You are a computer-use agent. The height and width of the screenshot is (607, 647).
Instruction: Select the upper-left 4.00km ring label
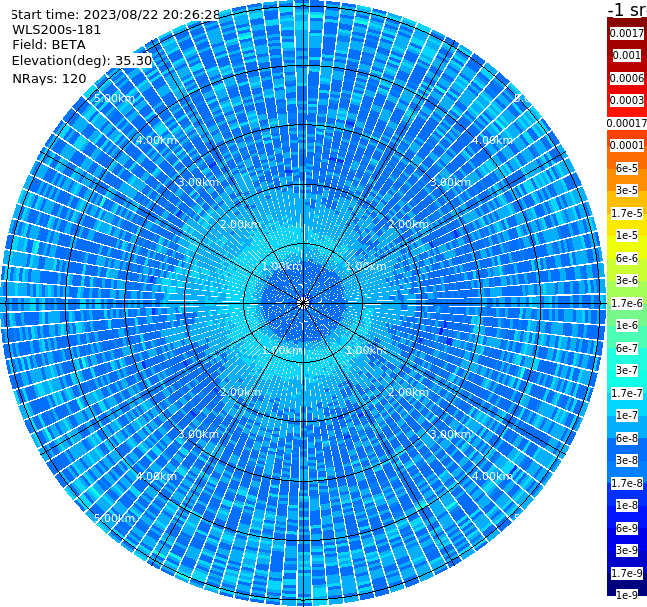coord(156,140)
